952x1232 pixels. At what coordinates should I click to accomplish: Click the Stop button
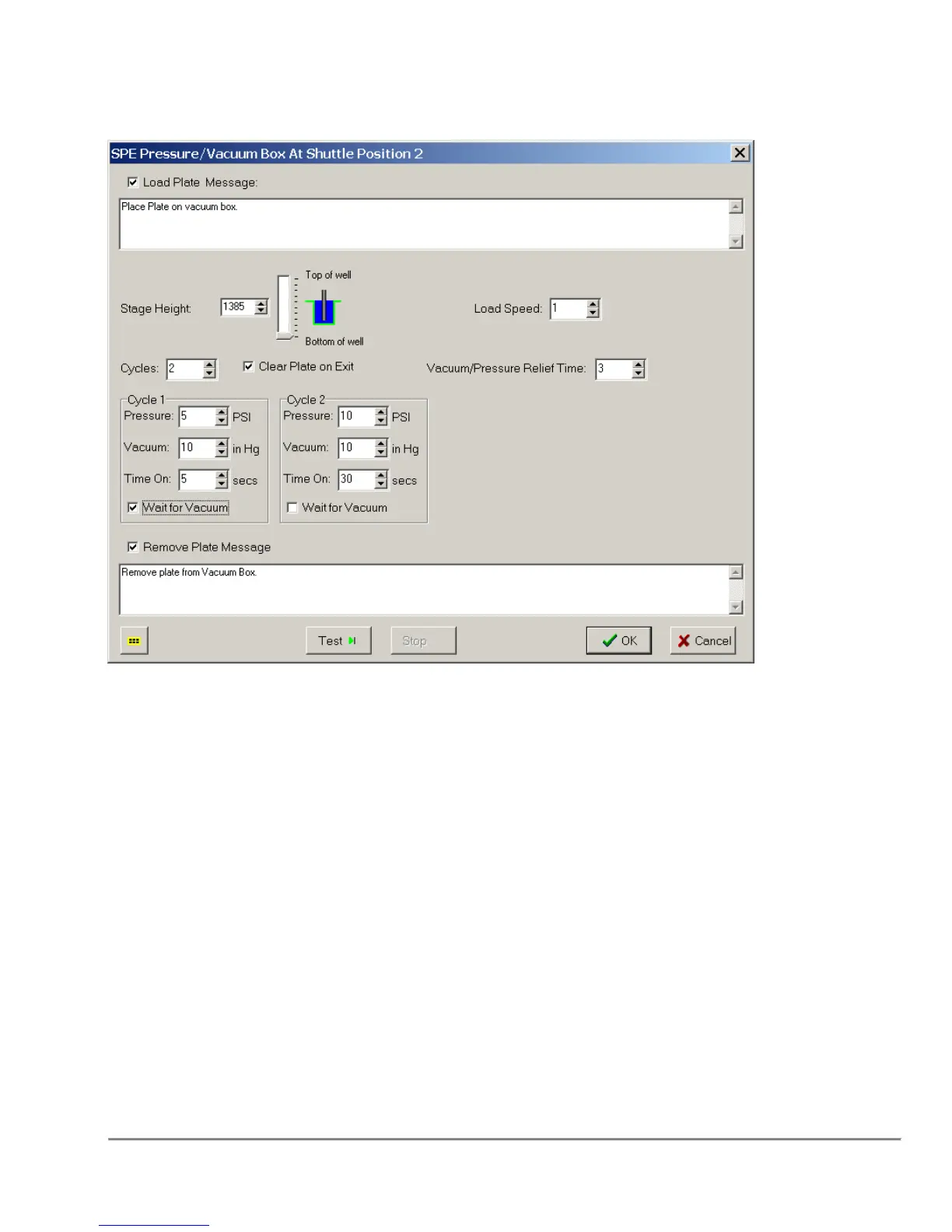(423, 641)
